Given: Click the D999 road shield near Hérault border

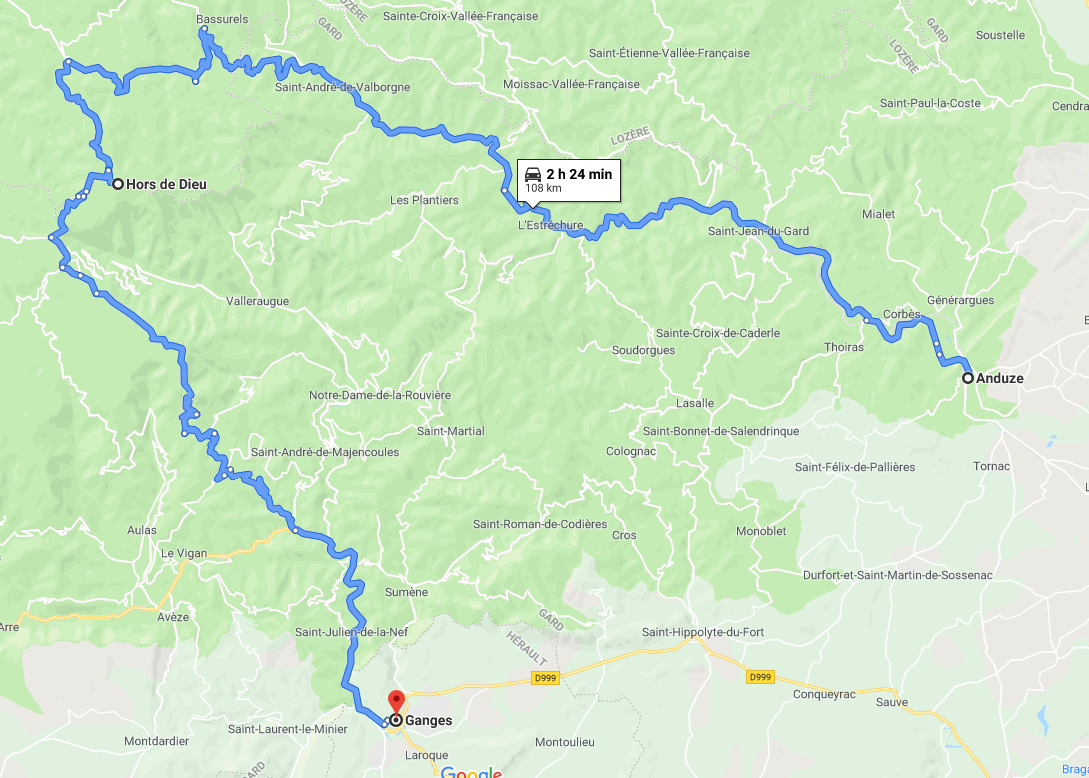Looking at the screenshot, I should [x=546, y=678].
